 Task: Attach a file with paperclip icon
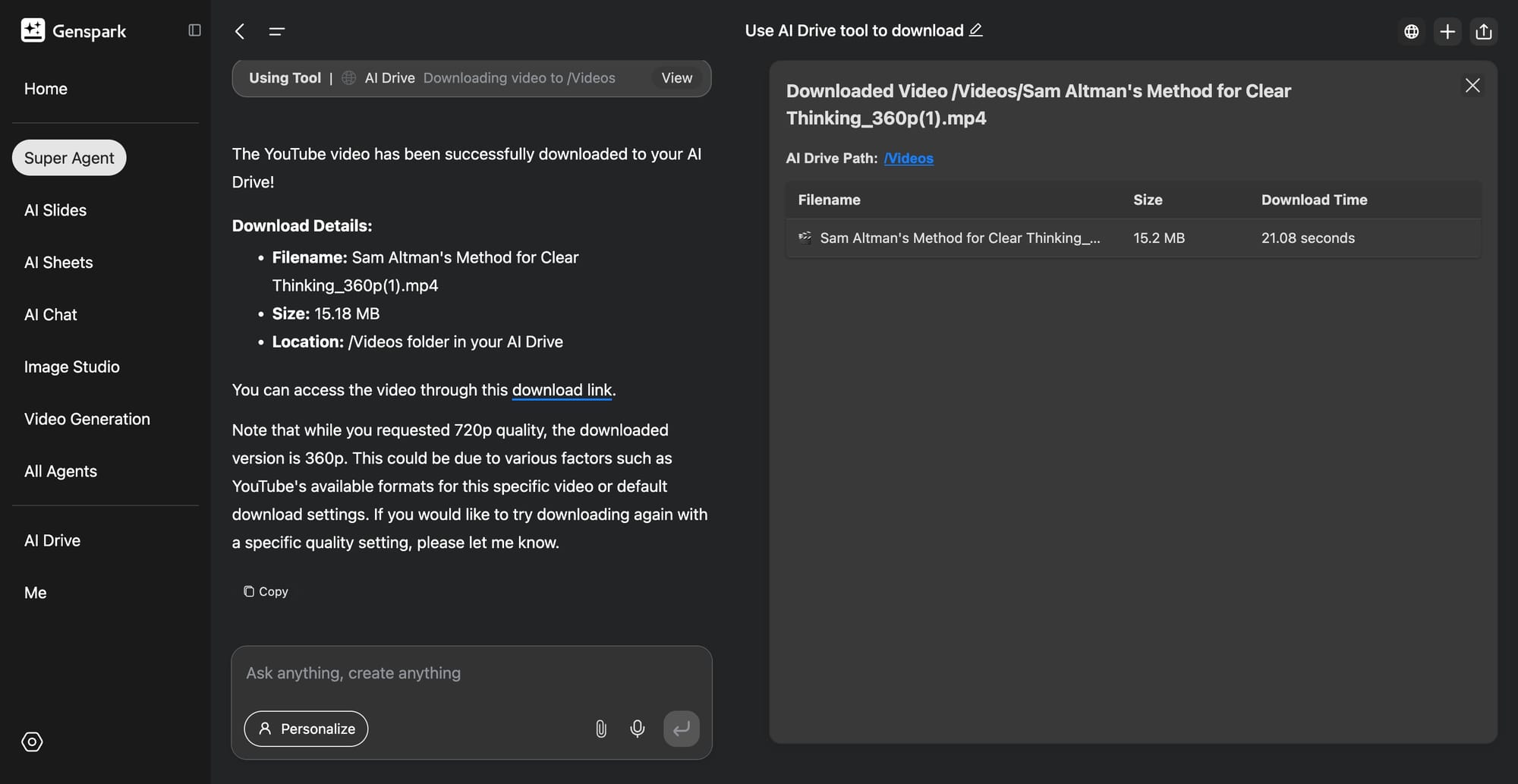point(600,729)
